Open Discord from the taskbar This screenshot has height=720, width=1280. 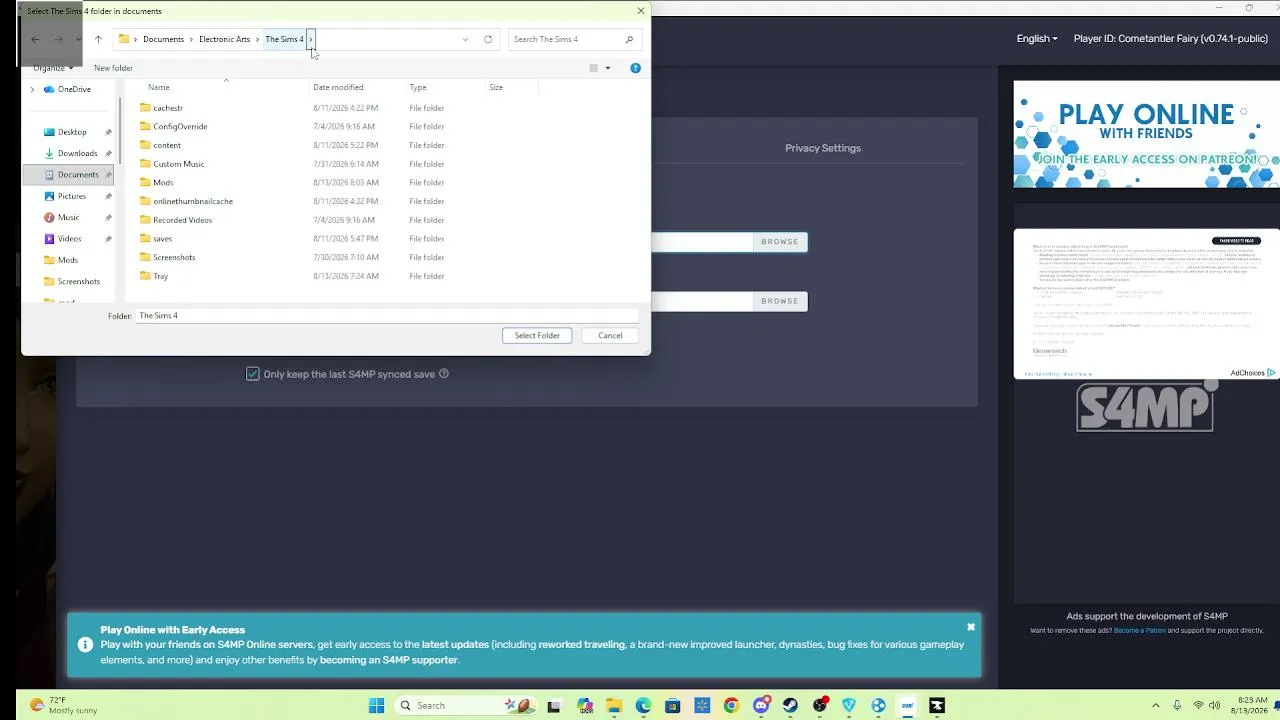tap(761, 706)
